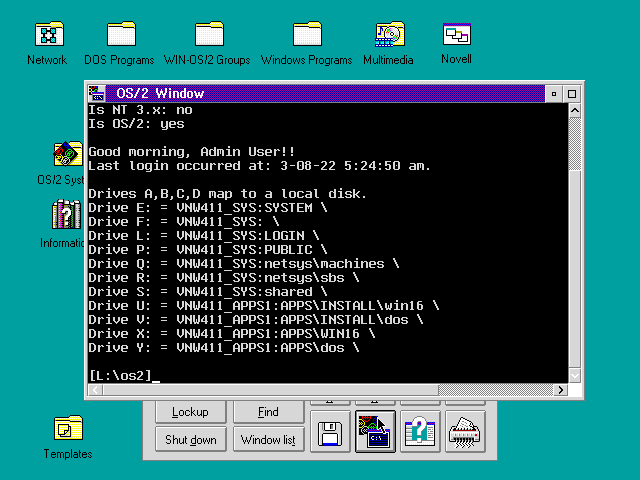Open drawer above floppy drive icon
The image size is (640, 480).
point(330,402)
